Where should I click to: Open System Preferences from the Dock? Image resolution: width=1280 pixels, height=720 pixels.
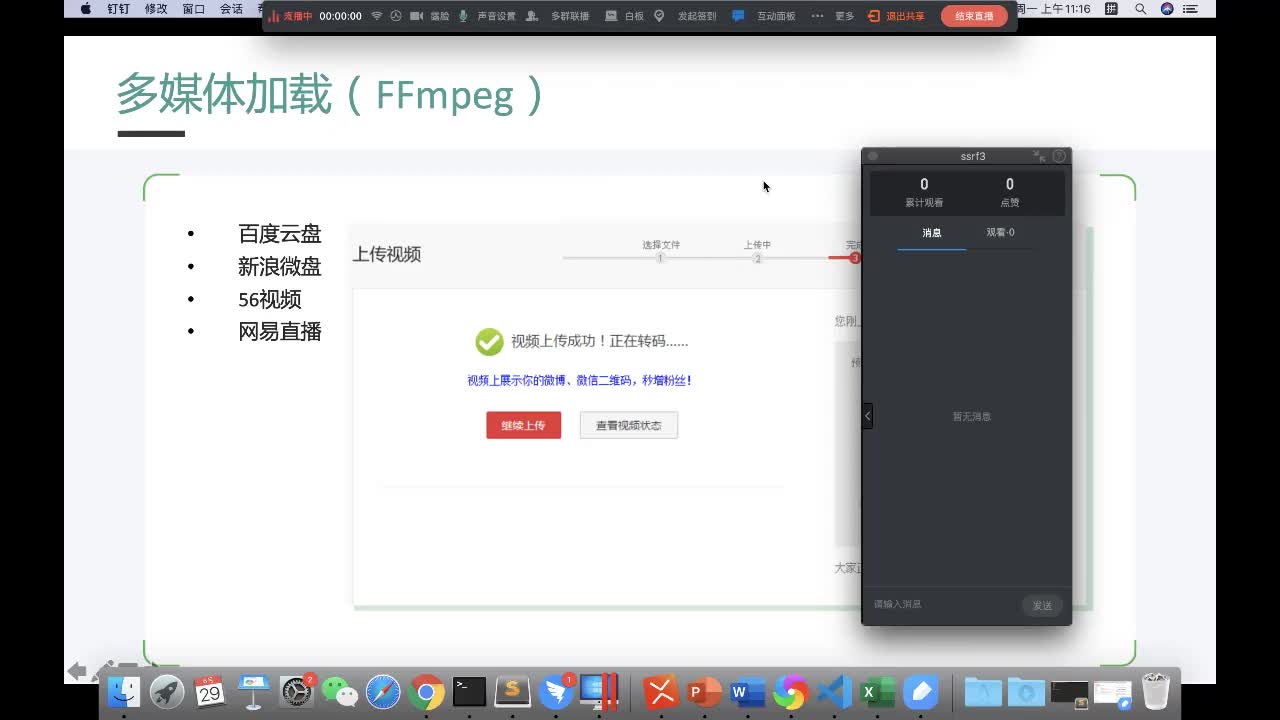(297, 692)
